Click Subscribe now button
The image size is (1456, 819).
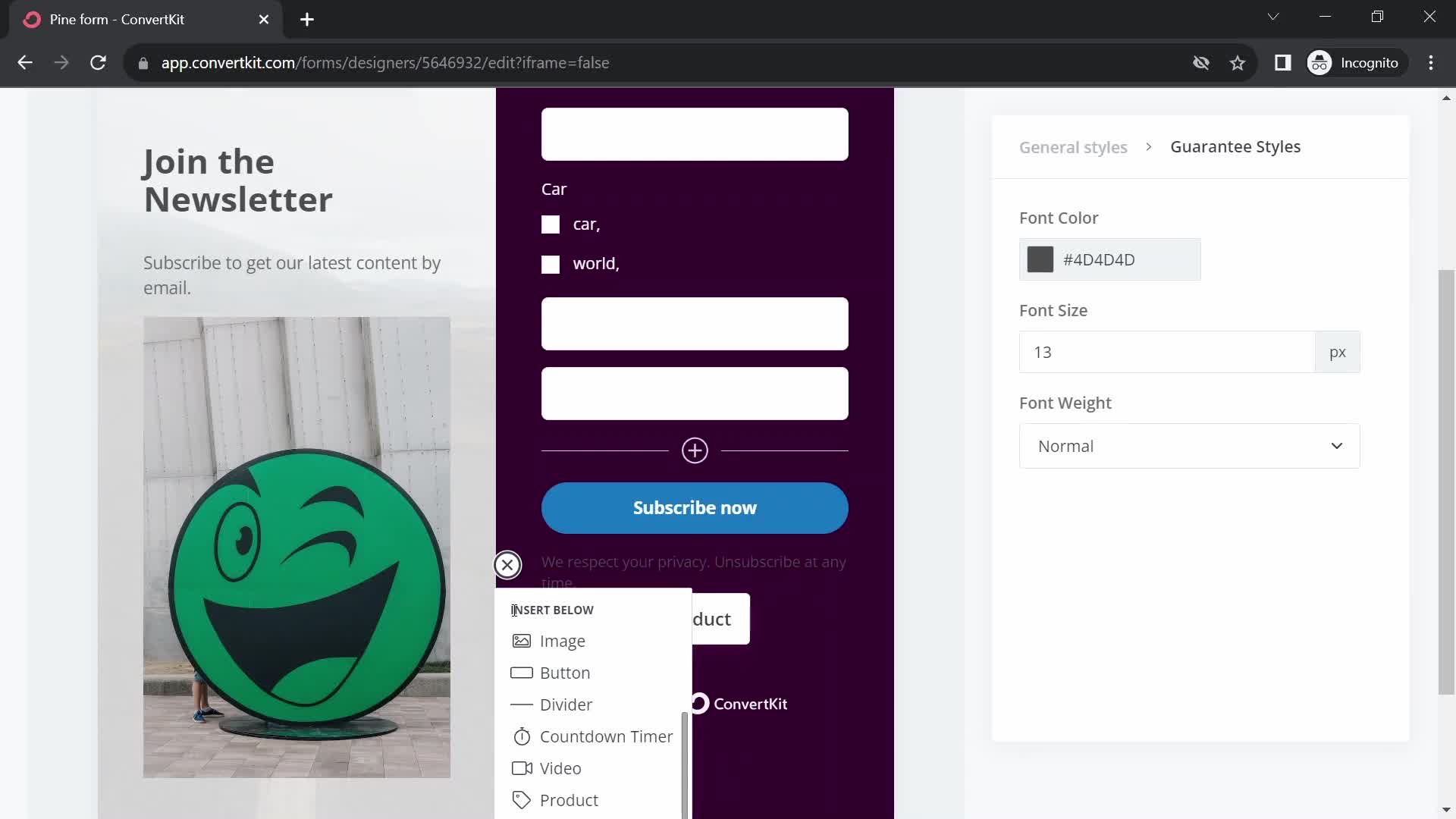(x=696, y=507)
